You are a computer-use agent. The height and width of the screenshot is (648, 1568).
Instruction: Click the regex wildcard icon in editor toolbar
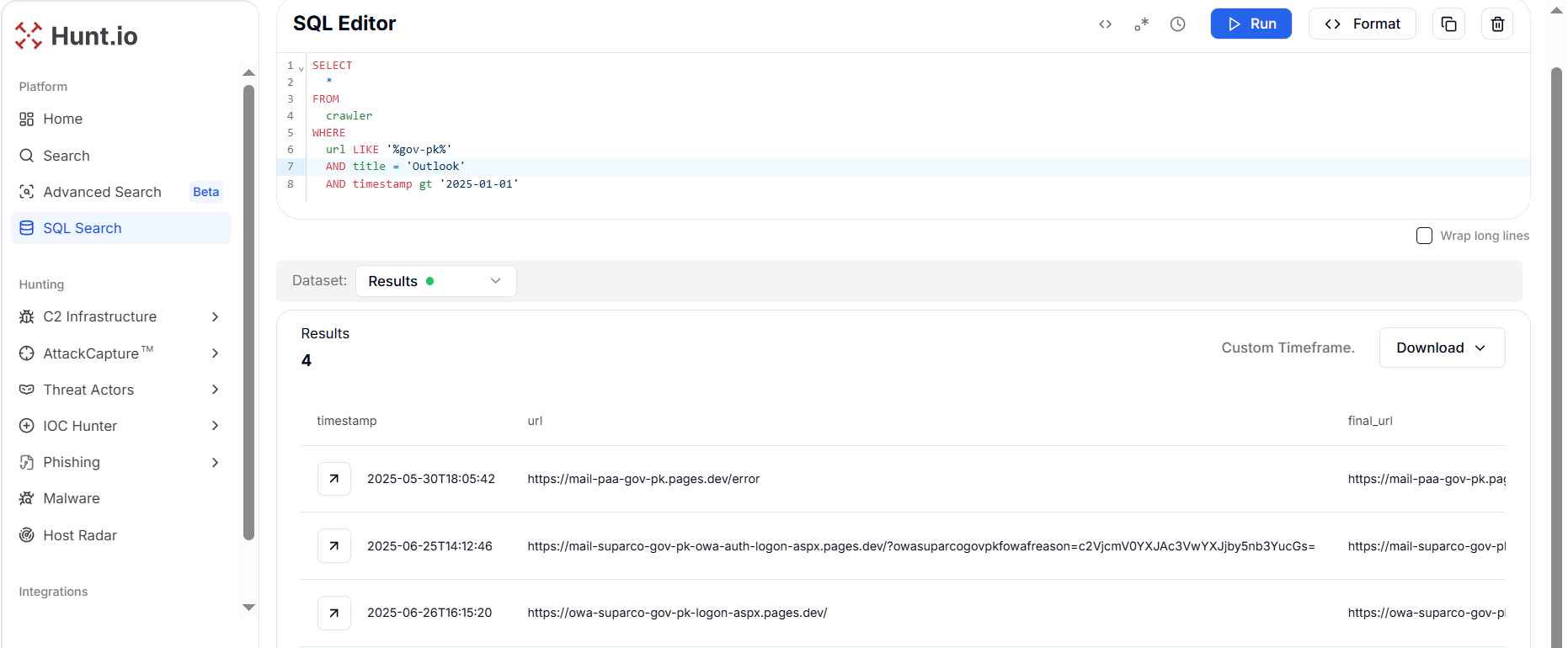click(x=1141, y=24)
